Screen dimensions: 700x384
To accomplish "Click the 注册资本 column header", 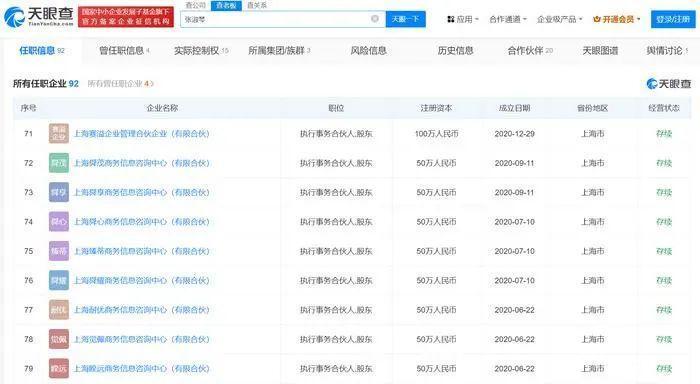I will coord(436,108).
